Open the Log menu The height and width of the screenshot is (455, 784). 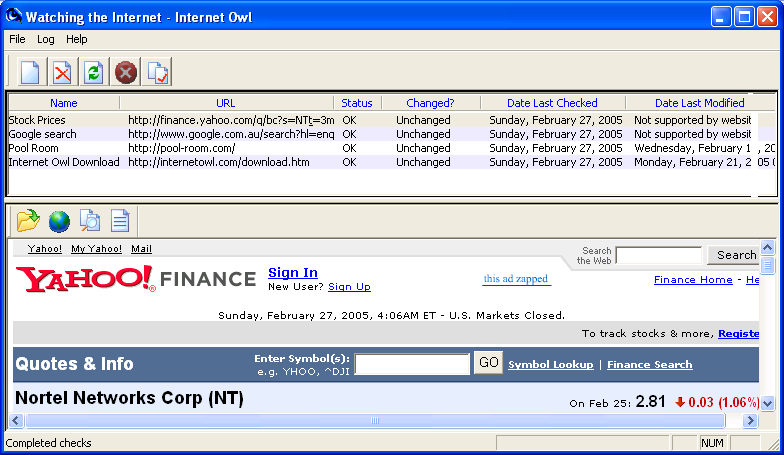pos(46,39)
